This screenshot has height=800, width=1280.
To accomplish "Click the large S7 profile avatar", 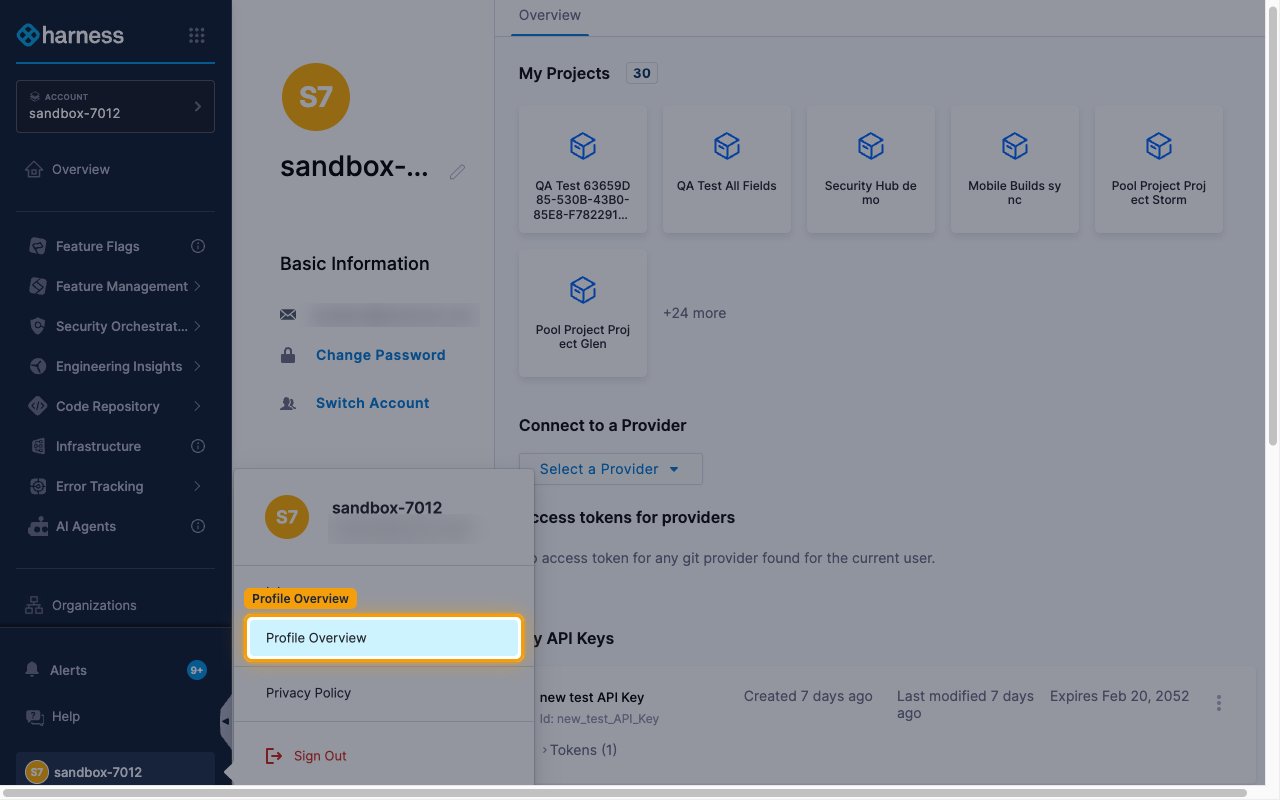I will pyautogui.click(x=315, y=97).
